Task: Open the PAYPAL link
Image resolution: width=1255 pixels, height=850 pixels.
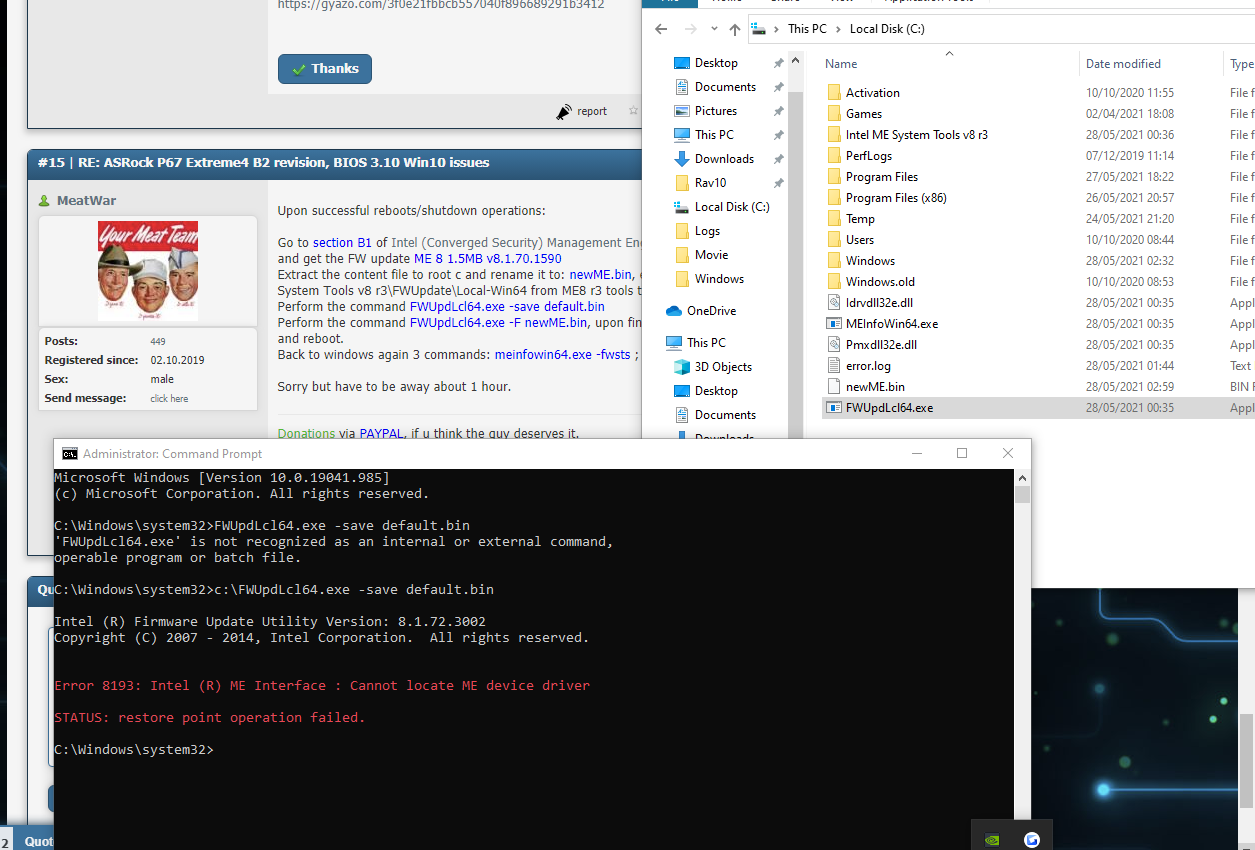Action: [x=382, y=434]
